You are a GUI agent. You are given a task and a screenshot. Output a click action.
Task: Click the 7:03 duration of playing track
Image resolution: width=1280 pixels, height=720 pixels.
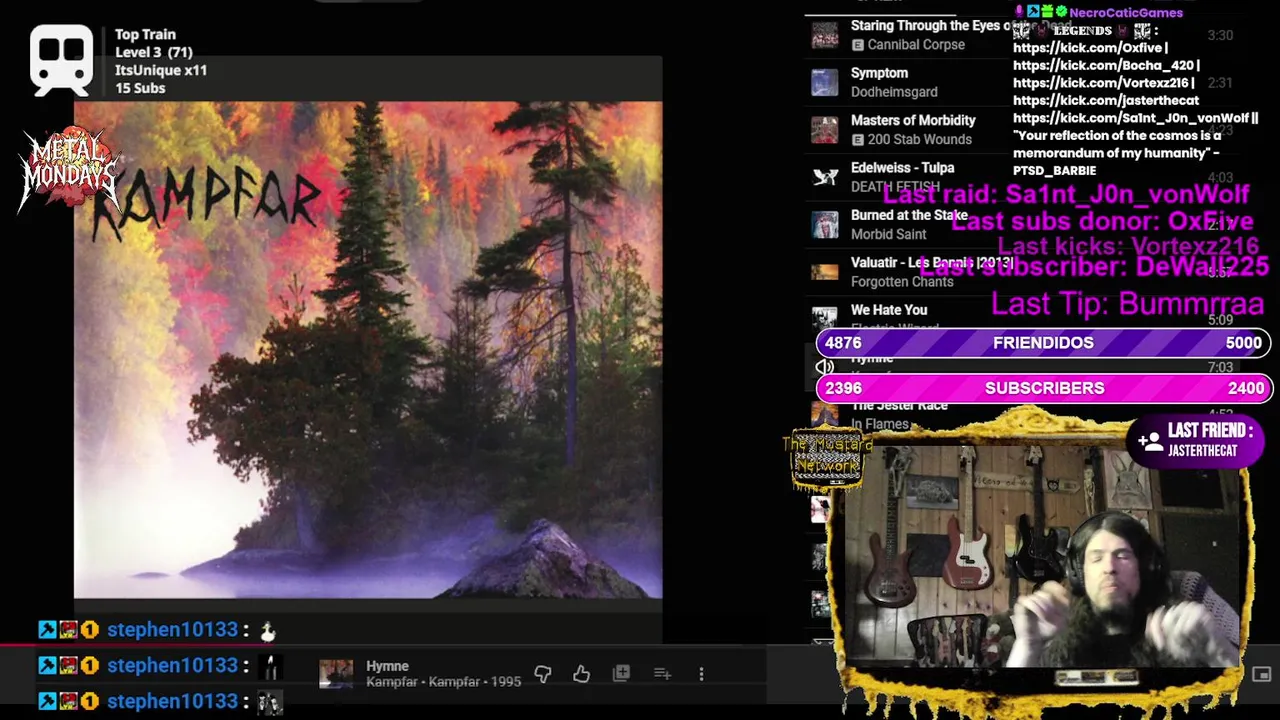pos(1219,368)
